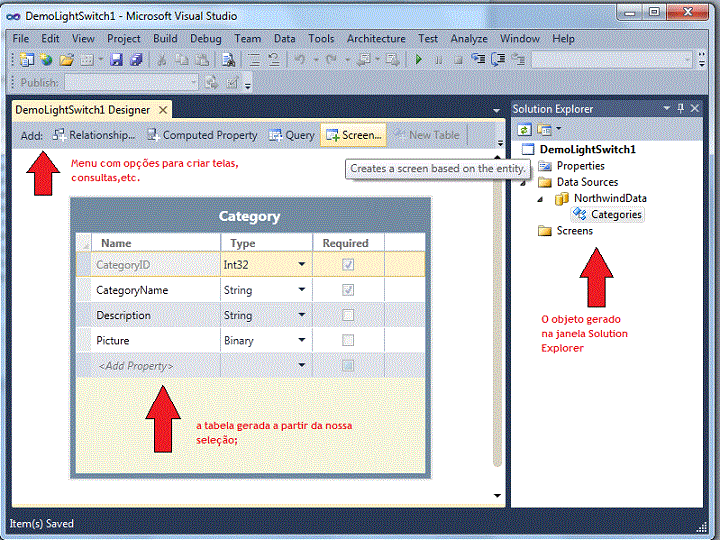Click the New Web Site globe icon
The width and height of the screenshot is (720, 540).
46,60
